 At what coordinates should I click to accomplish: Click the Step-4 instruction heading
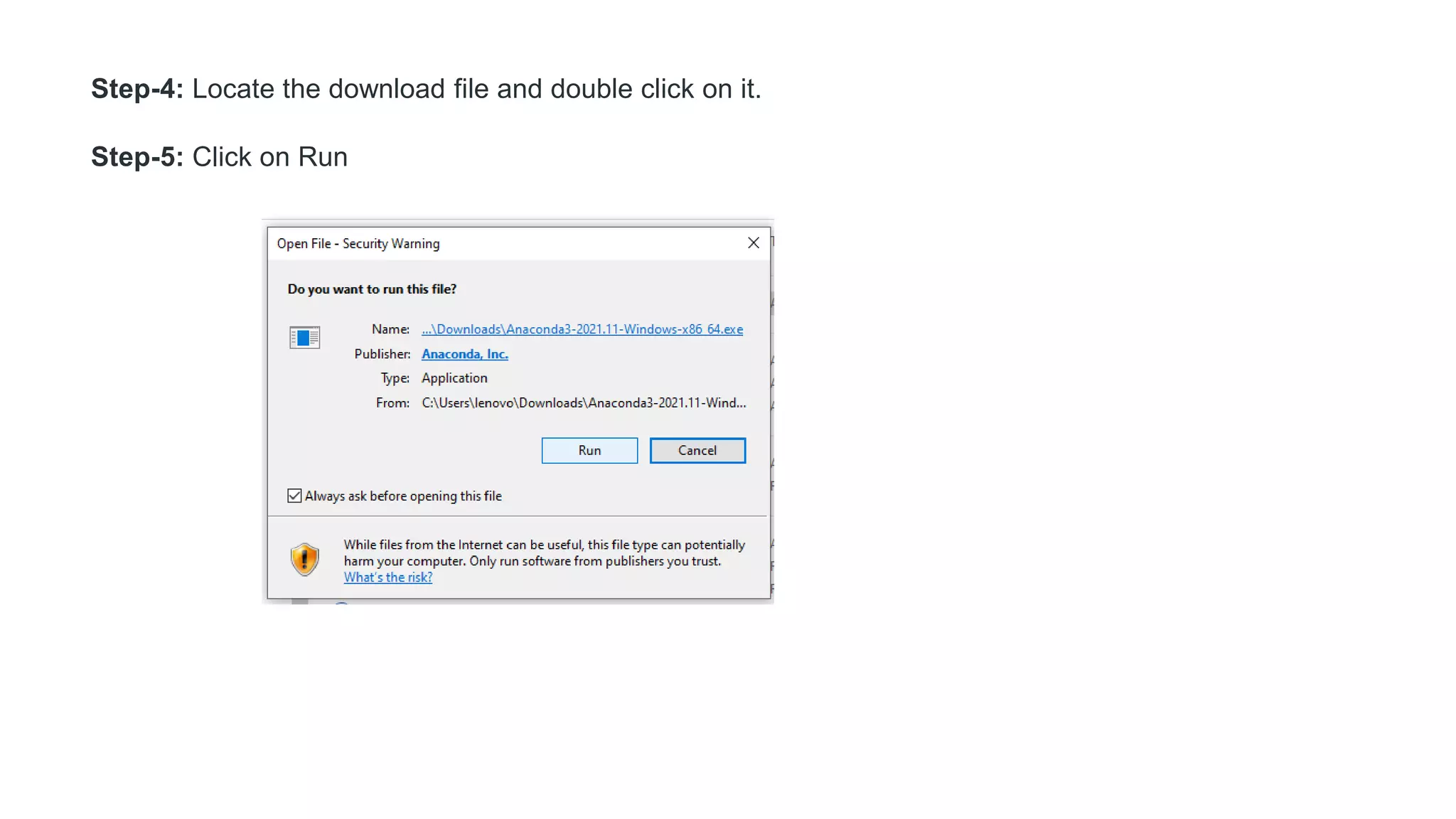(425, 90)
